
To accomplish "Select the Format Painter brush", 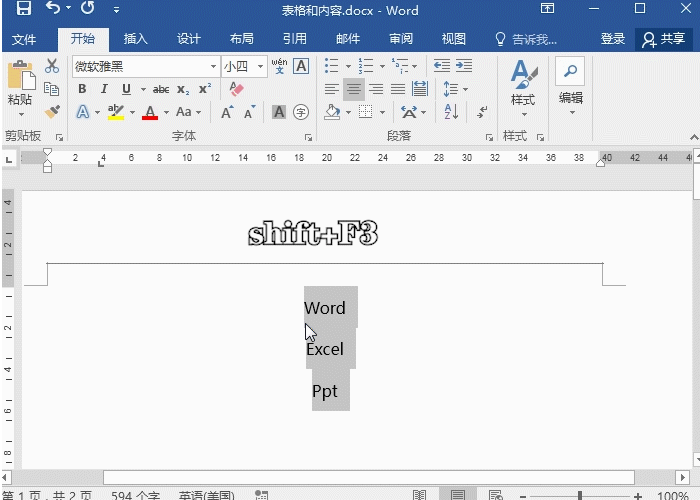I will [x=52, y=111].
